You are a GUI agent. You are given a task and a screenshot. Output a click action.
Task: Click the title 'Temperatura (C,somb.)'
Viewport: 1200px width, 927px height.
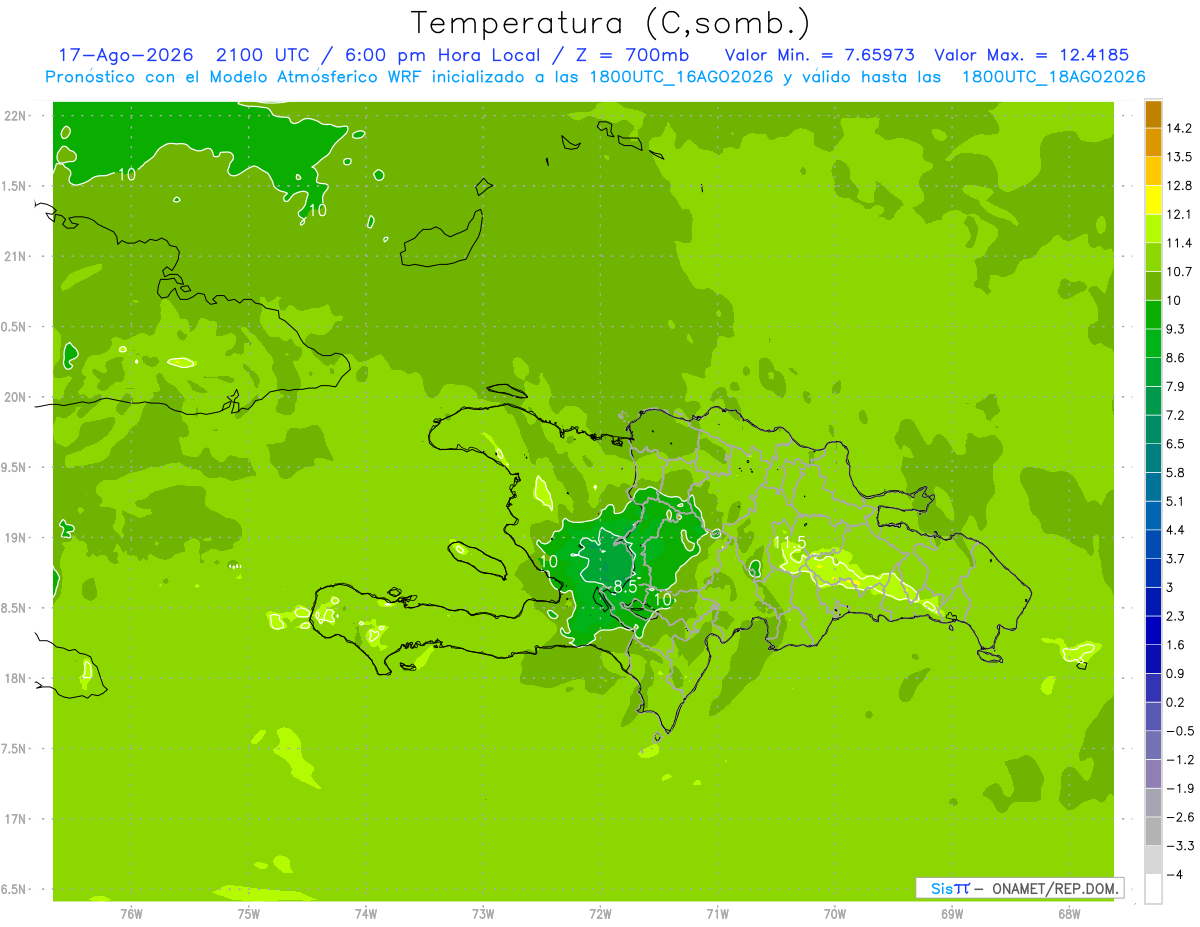point(611,22)
